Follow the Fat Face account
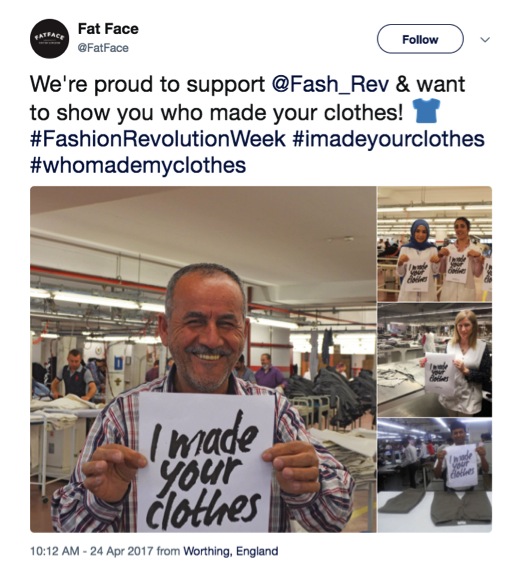 420,39
